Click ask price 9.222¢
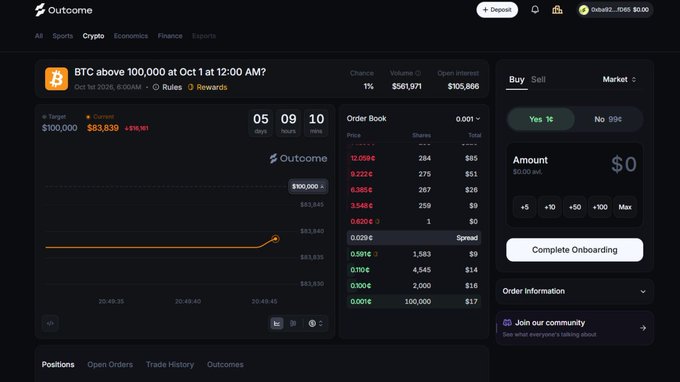The width and height of the screenshot is (680, 382). tap(361, 174)
